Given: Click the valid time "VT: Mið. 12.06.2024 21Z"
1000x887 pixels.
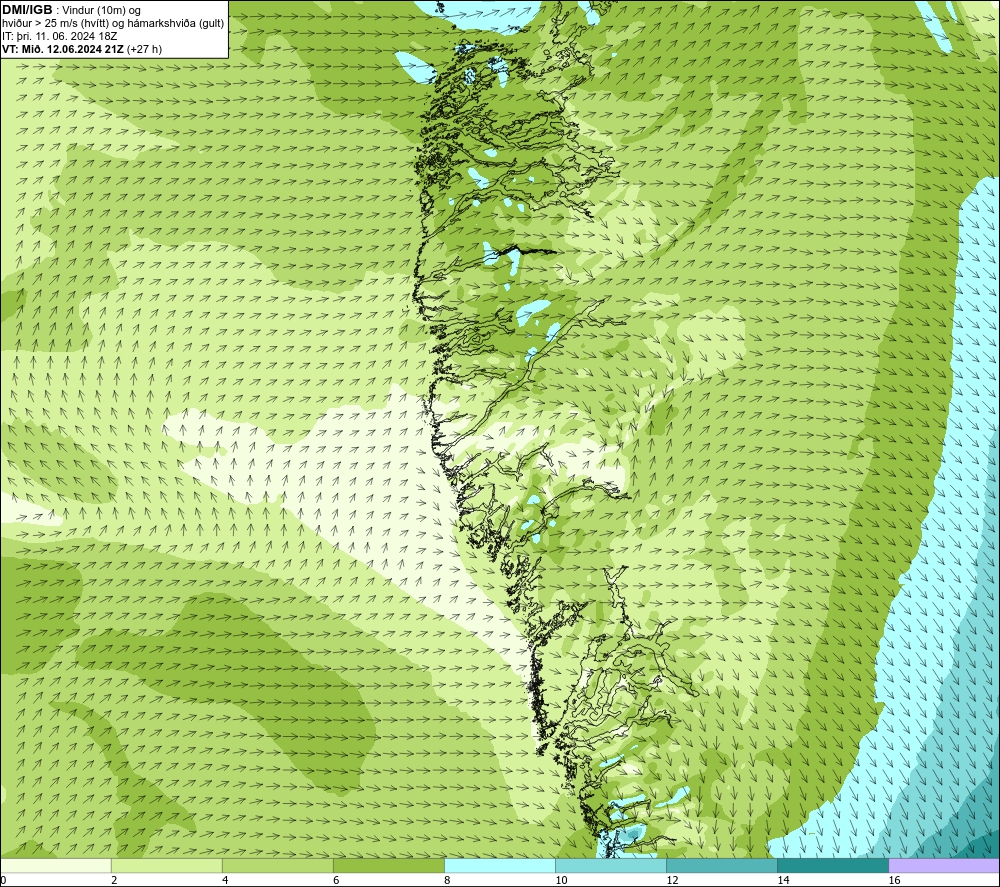Looking at the screenshot, I should click(63, 49).
